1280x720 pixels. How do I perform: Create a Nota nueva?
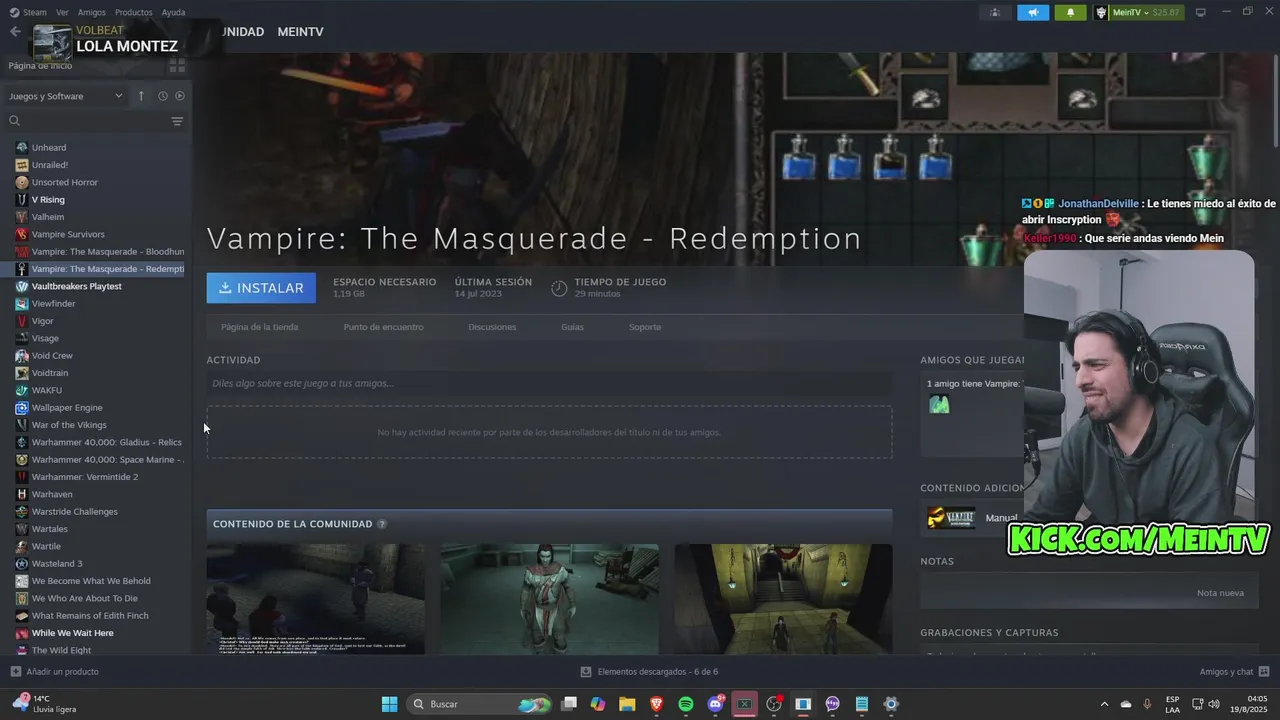coord(1220,593)
